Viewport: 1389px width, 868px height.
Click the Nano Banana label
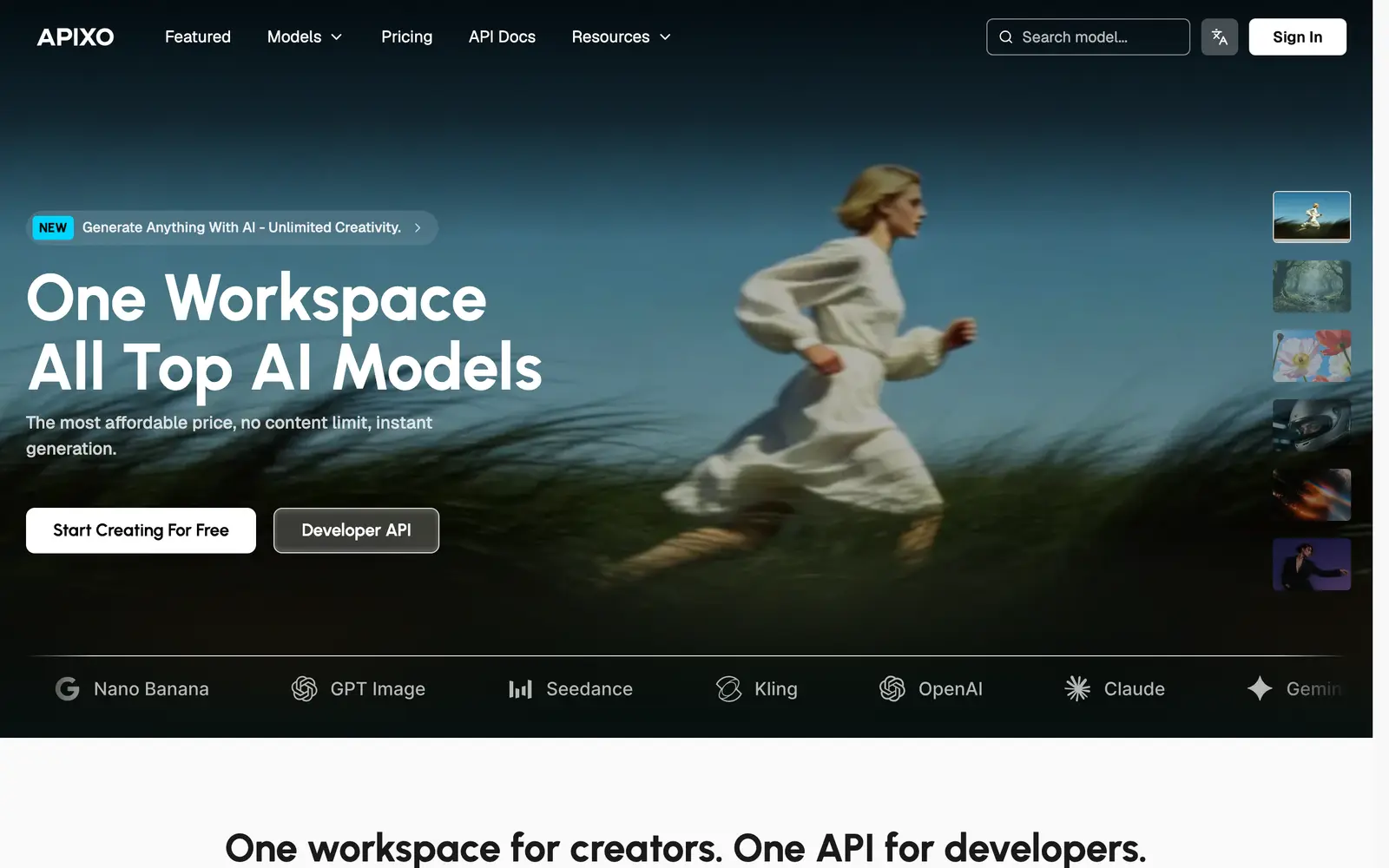(151, 688)
